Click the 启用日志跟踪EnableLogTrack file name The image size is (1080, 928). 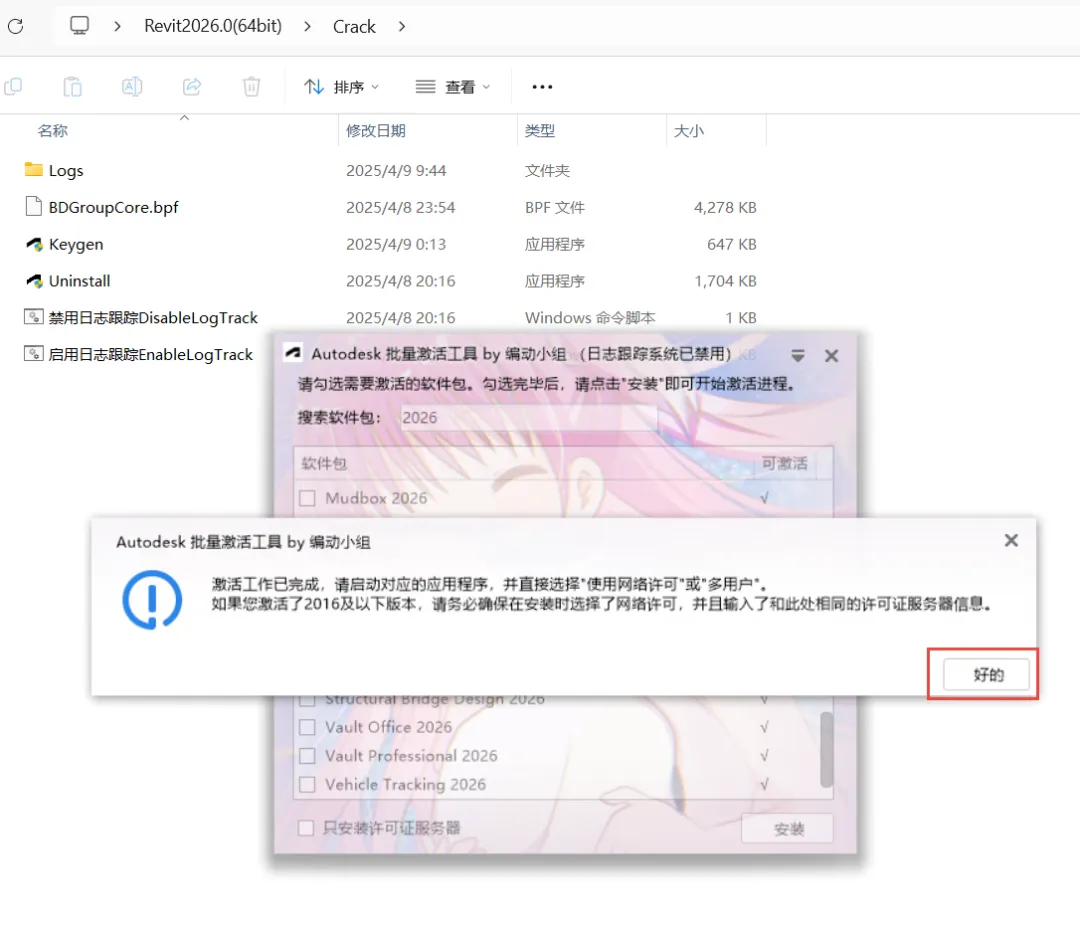coord(151,355)
